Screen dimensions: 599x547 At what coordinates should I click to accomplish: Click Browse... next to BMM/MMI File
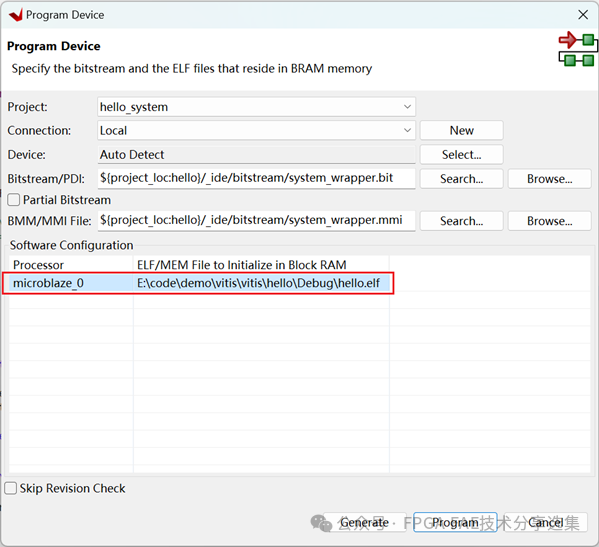click(549, 221)
